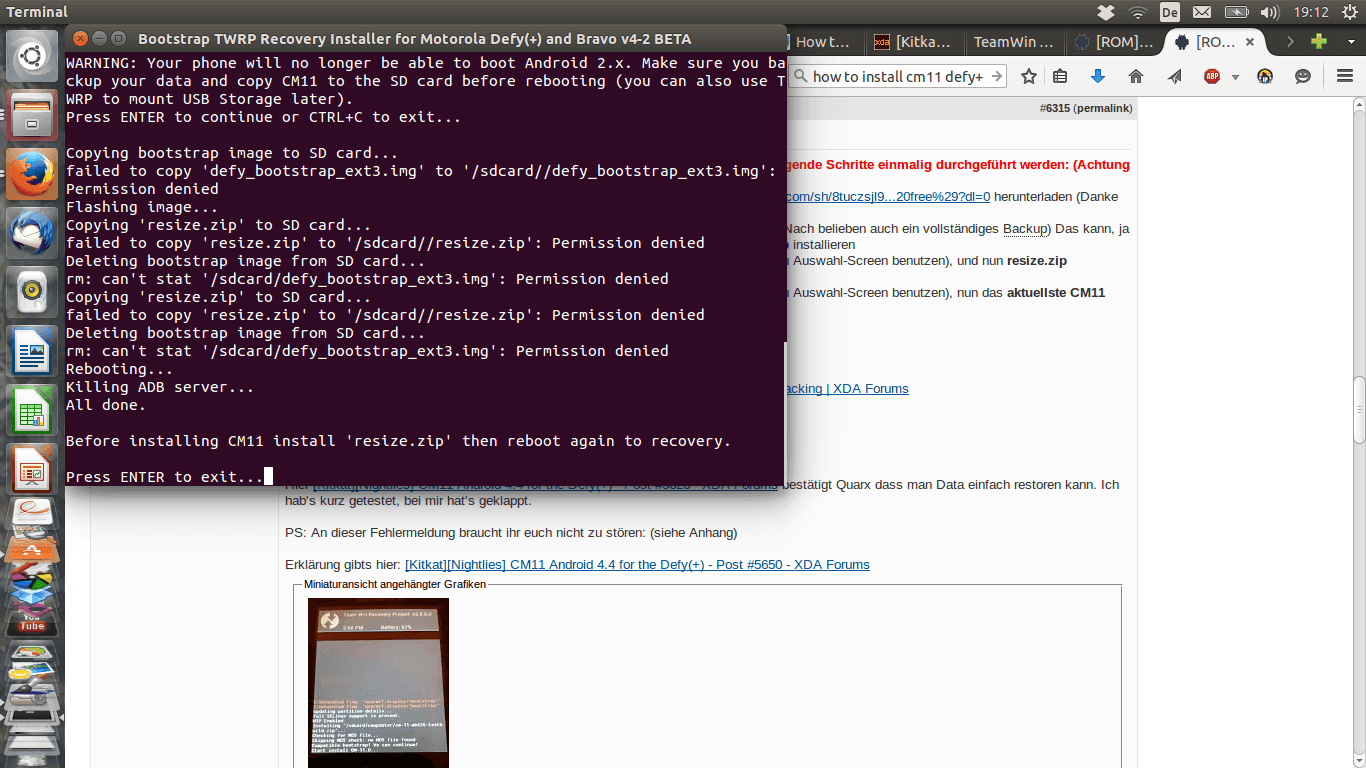Open the Ubuntu Dash home launcher
The image size is (1366, 768).
pos(32,56)
